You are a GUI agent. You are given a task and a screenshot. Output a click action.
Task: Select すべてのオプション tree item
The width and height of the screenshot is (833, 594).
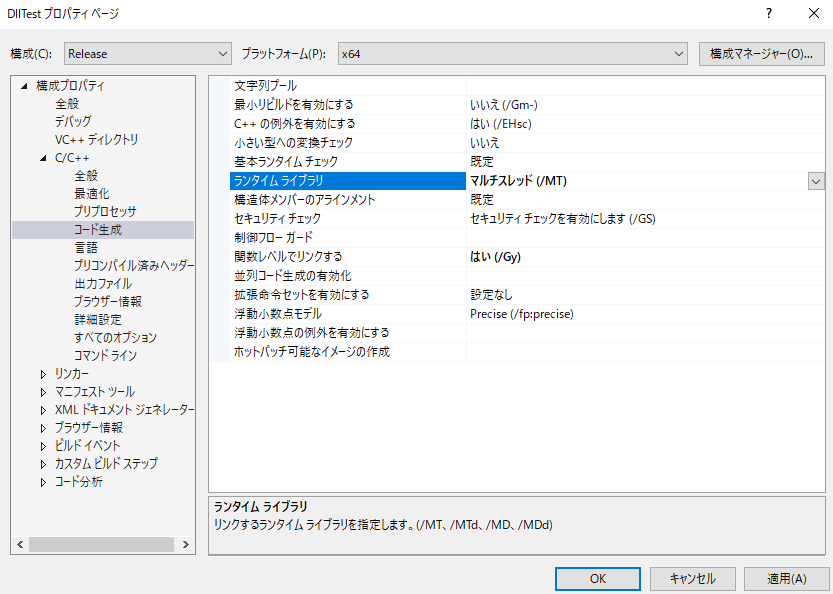pyautogui.click(x=115, y=337)
